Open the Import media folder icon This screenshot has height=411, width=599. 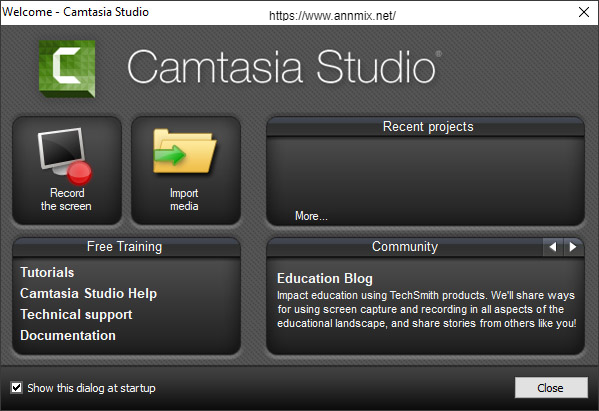click(x=185, y=152)
